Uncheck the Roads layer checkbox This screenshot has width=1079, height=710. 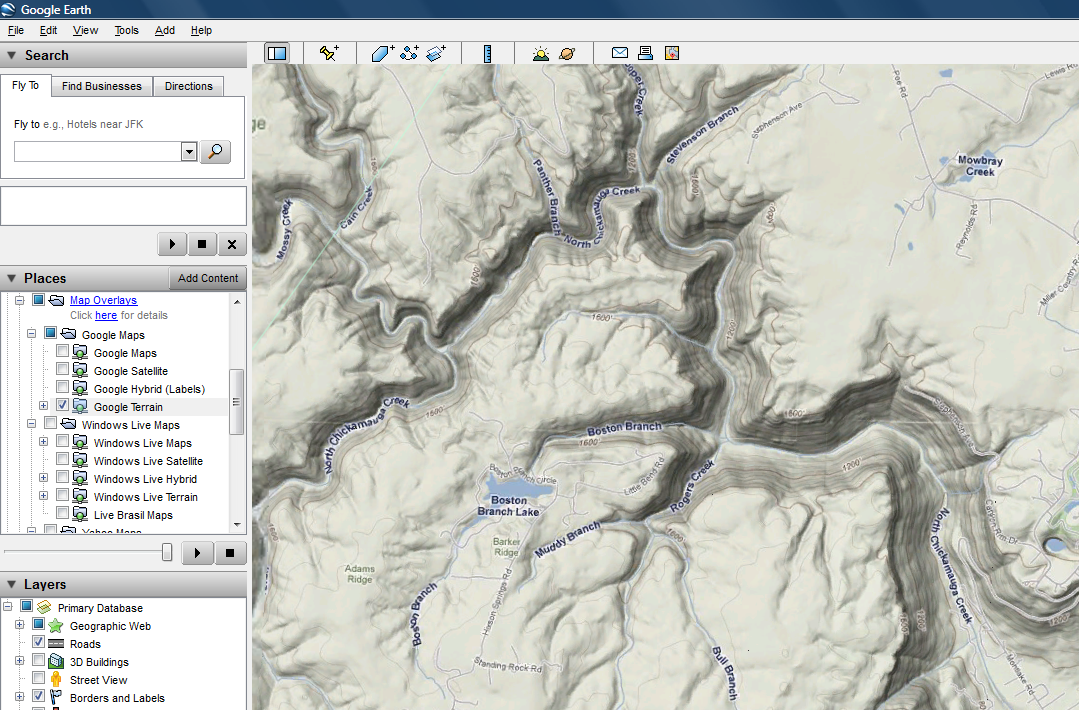click(39, 643)
